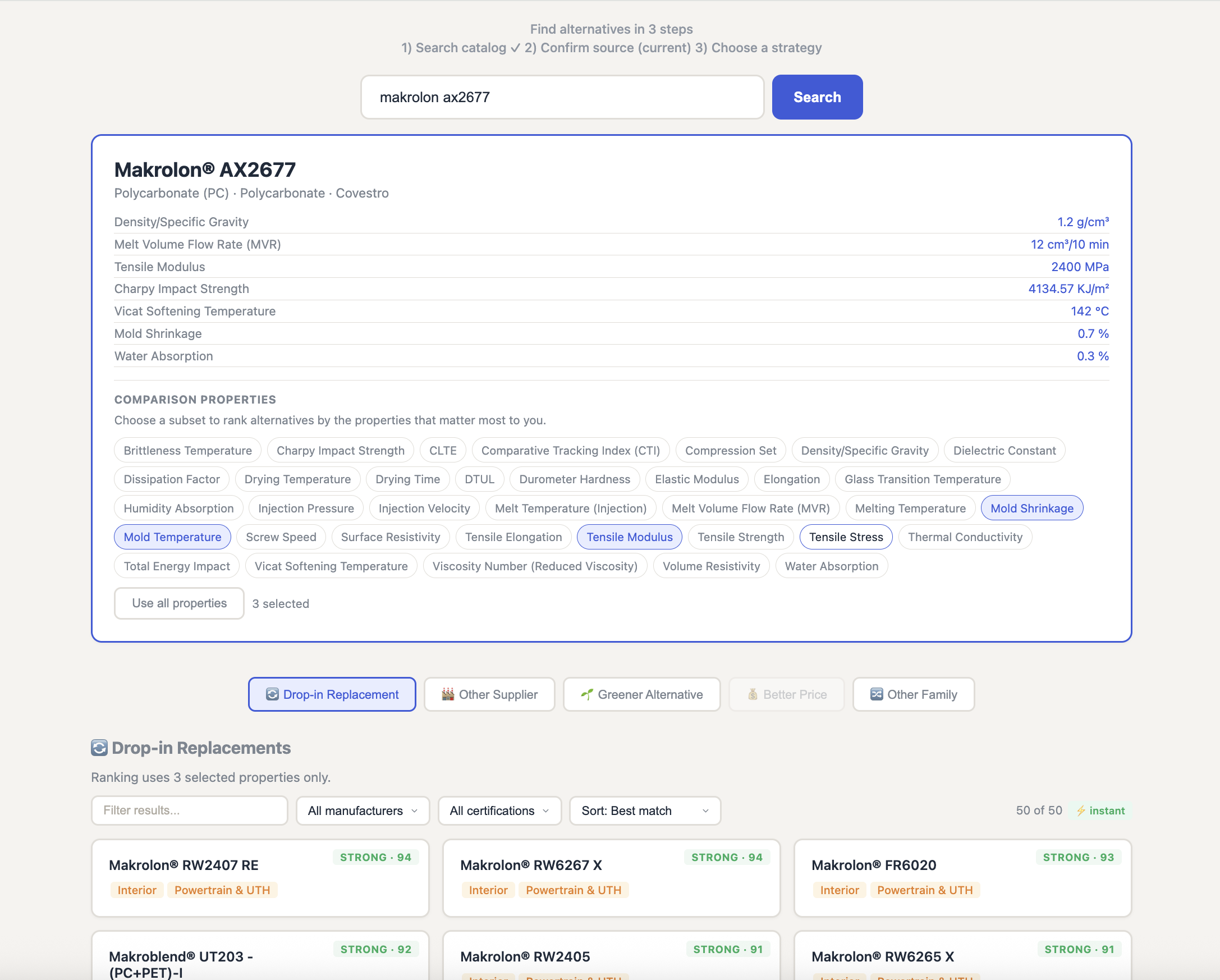Click the blue Search button

click(817, 97)
